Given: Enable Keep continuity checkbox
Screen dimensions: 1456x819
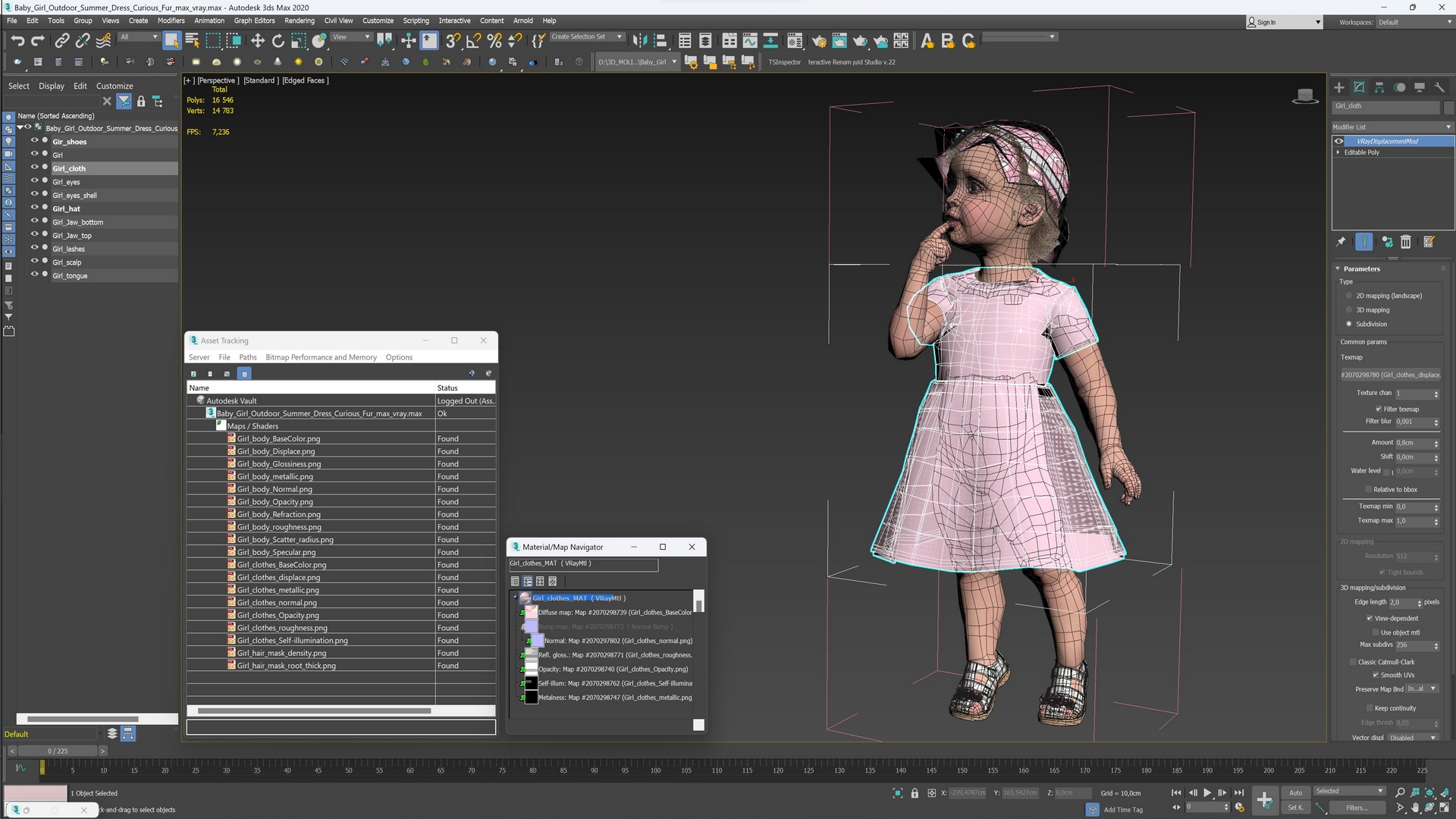Looking at the screenshot, I should [x=1370, y=708].
